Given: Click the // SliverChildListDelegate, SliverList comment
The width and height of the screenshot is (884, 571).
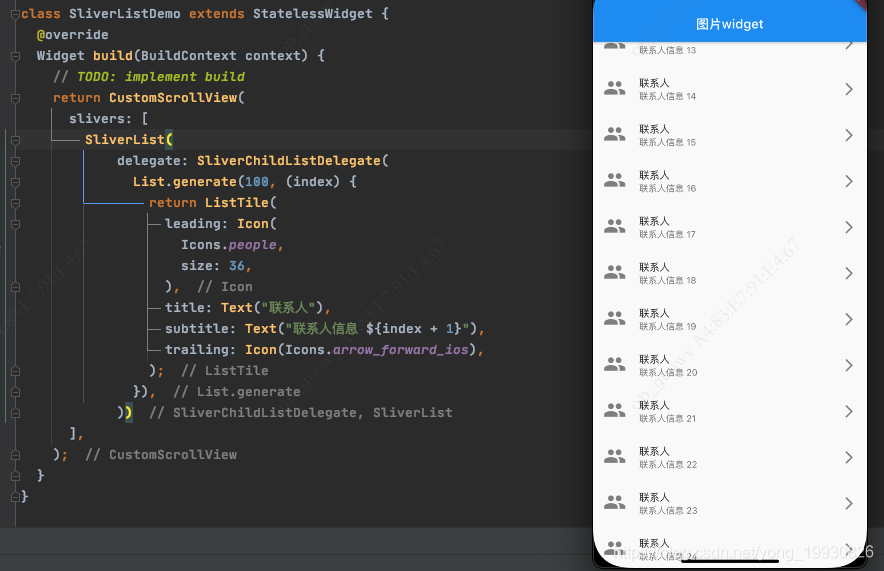Looking at the screenshot, I should (x=300, y=413).
